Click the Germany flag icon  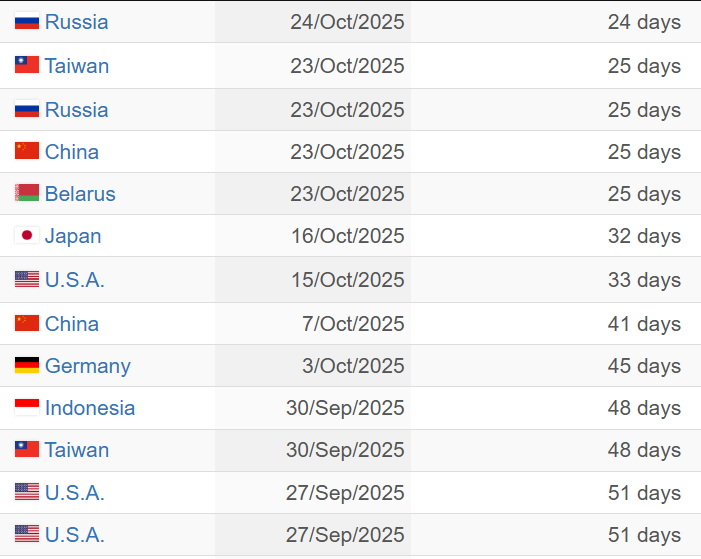pos(27,366)
